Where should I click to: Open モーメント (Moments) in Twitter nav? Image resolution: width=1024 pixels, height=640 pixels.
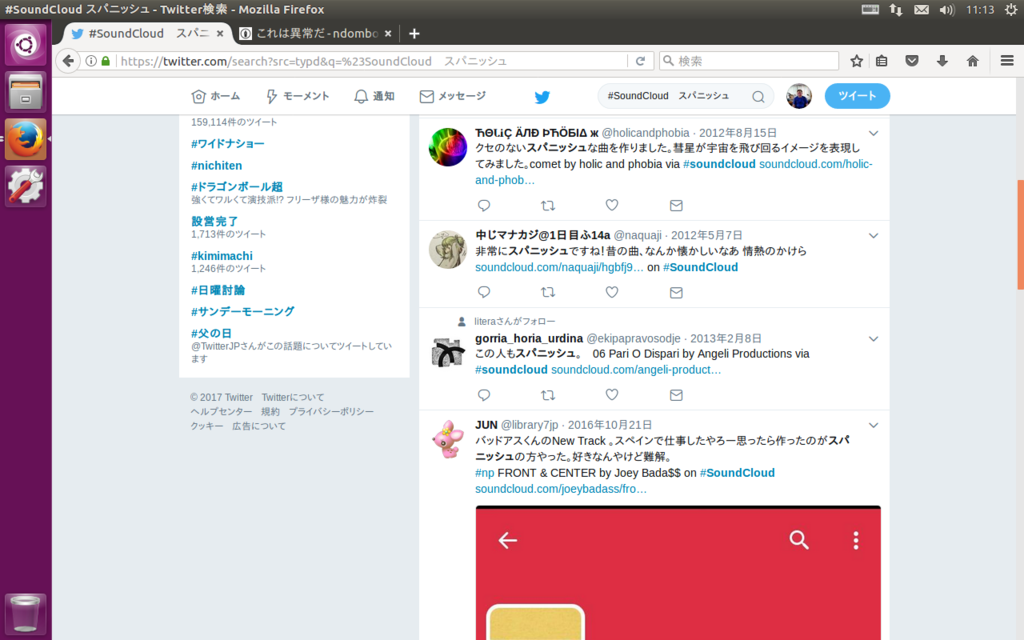297,96
